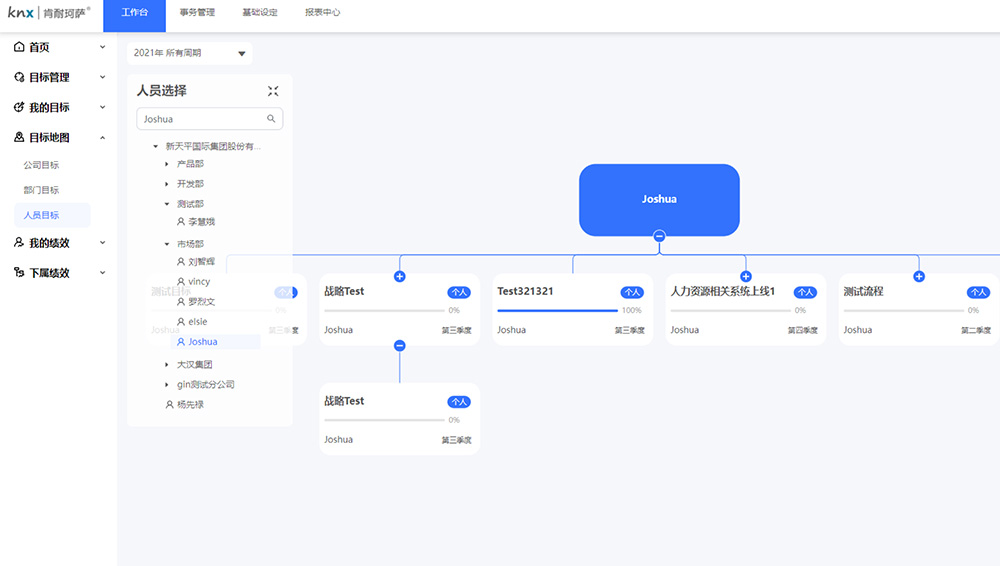This screenshot has height=566, width=1000.
Task: Go to the 报表中心 tab
Action: coord(322,13)
